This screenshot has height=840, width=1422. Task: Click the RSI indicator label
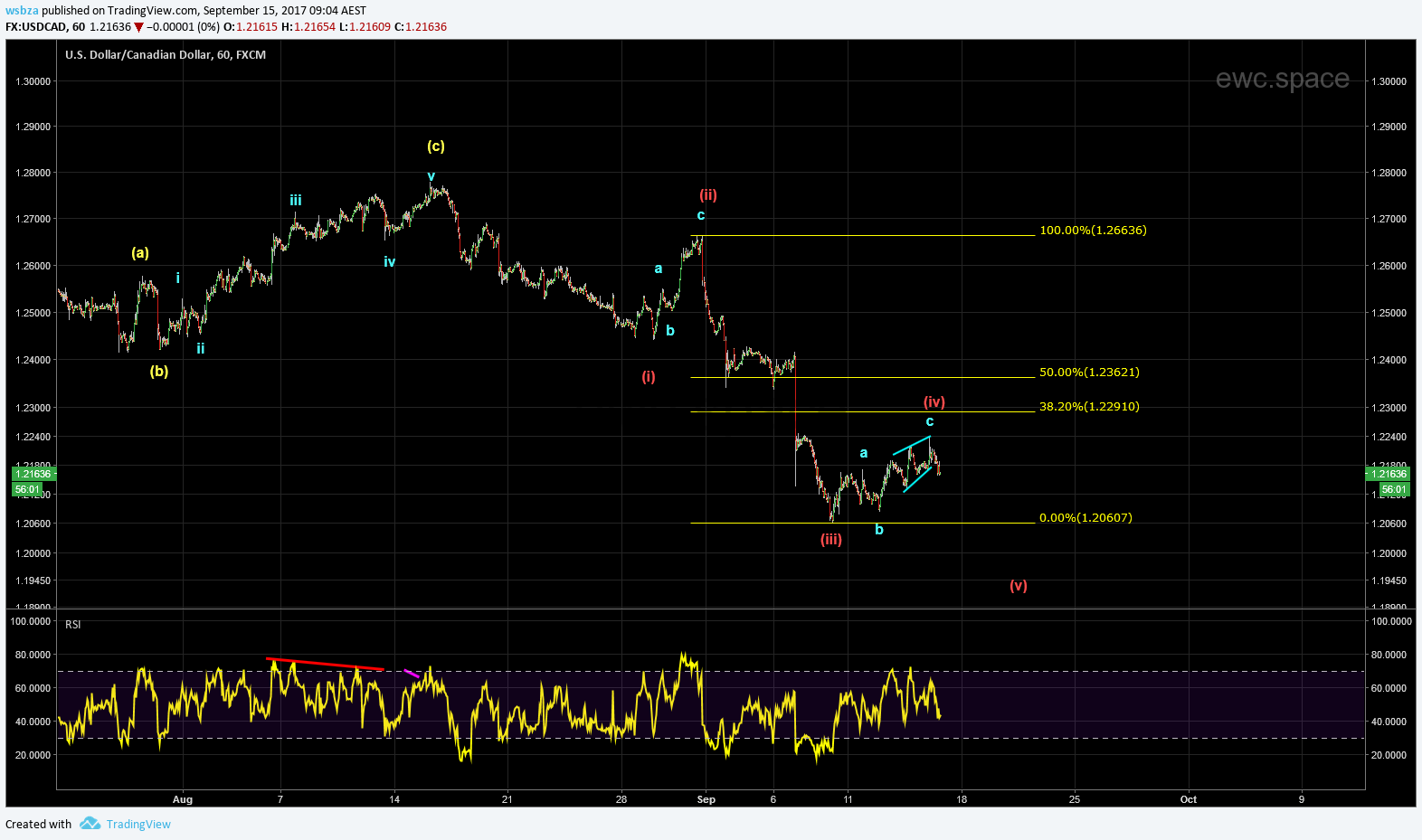pyautogui.click(x=73, y=625)
